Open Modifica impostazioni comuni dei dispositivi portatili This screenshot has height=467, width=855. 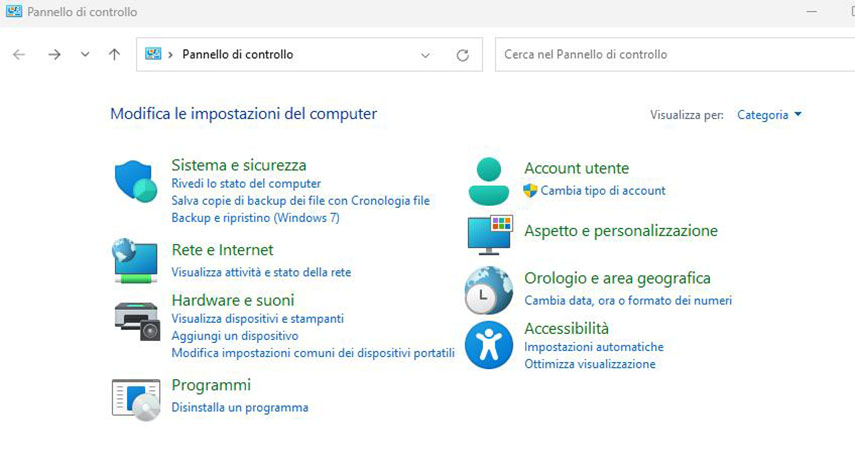(313, 353)
